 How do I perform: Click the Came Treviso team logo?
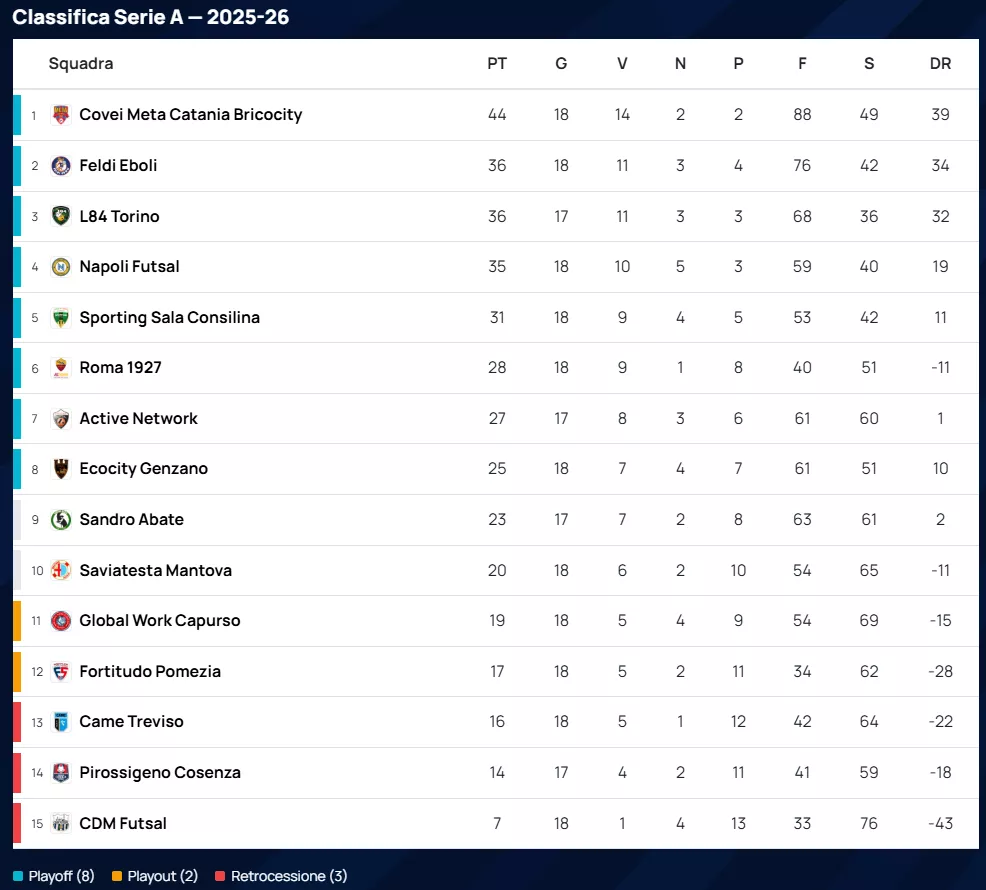click(61, 722)
